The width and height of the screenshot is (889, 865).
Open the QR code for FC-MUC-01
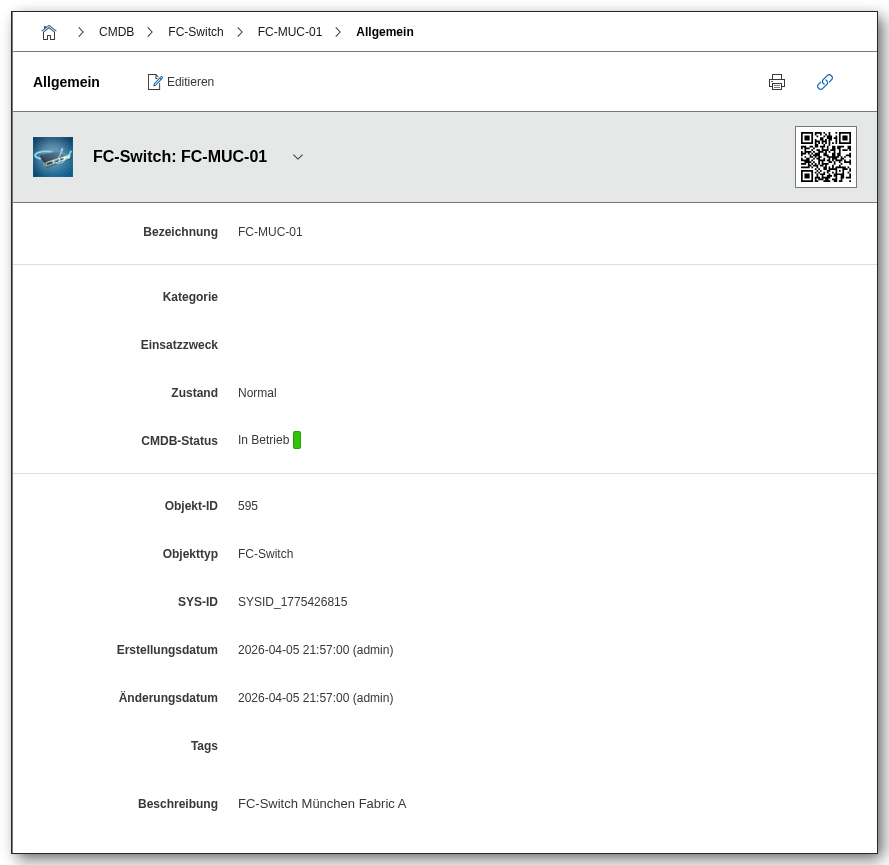825,157
